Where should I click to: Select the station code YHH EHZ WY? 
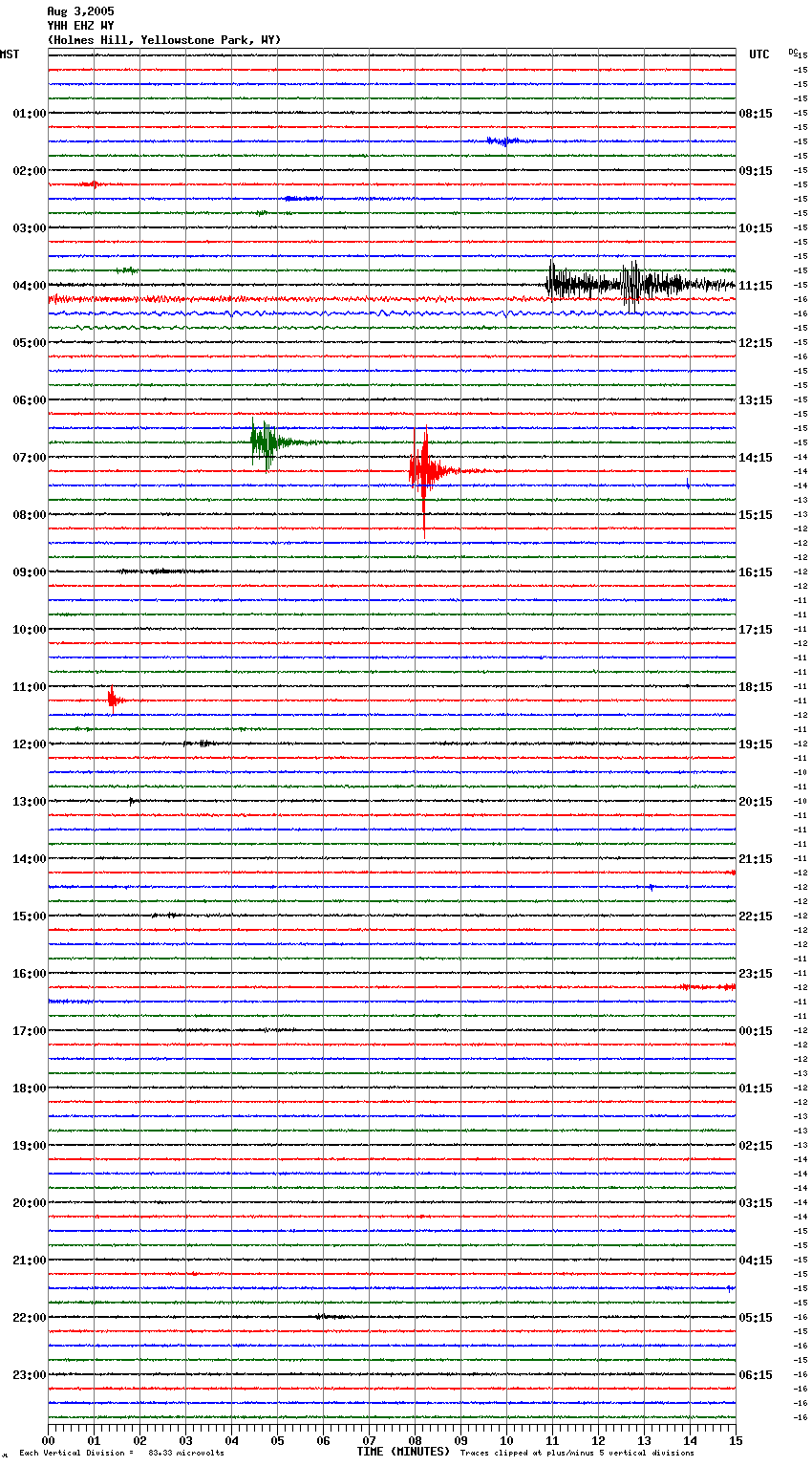80,26
